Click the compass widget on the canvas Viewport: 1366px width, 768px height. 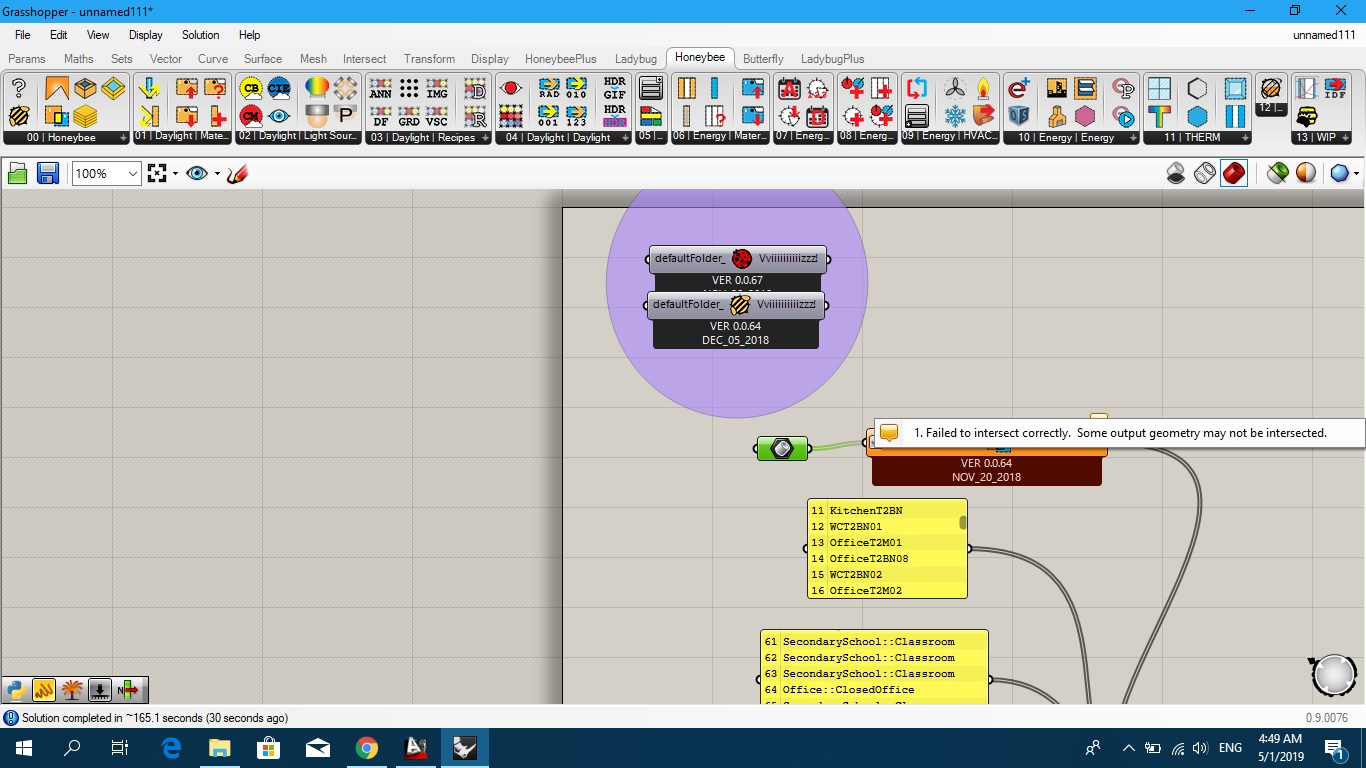click(1334, 676)
